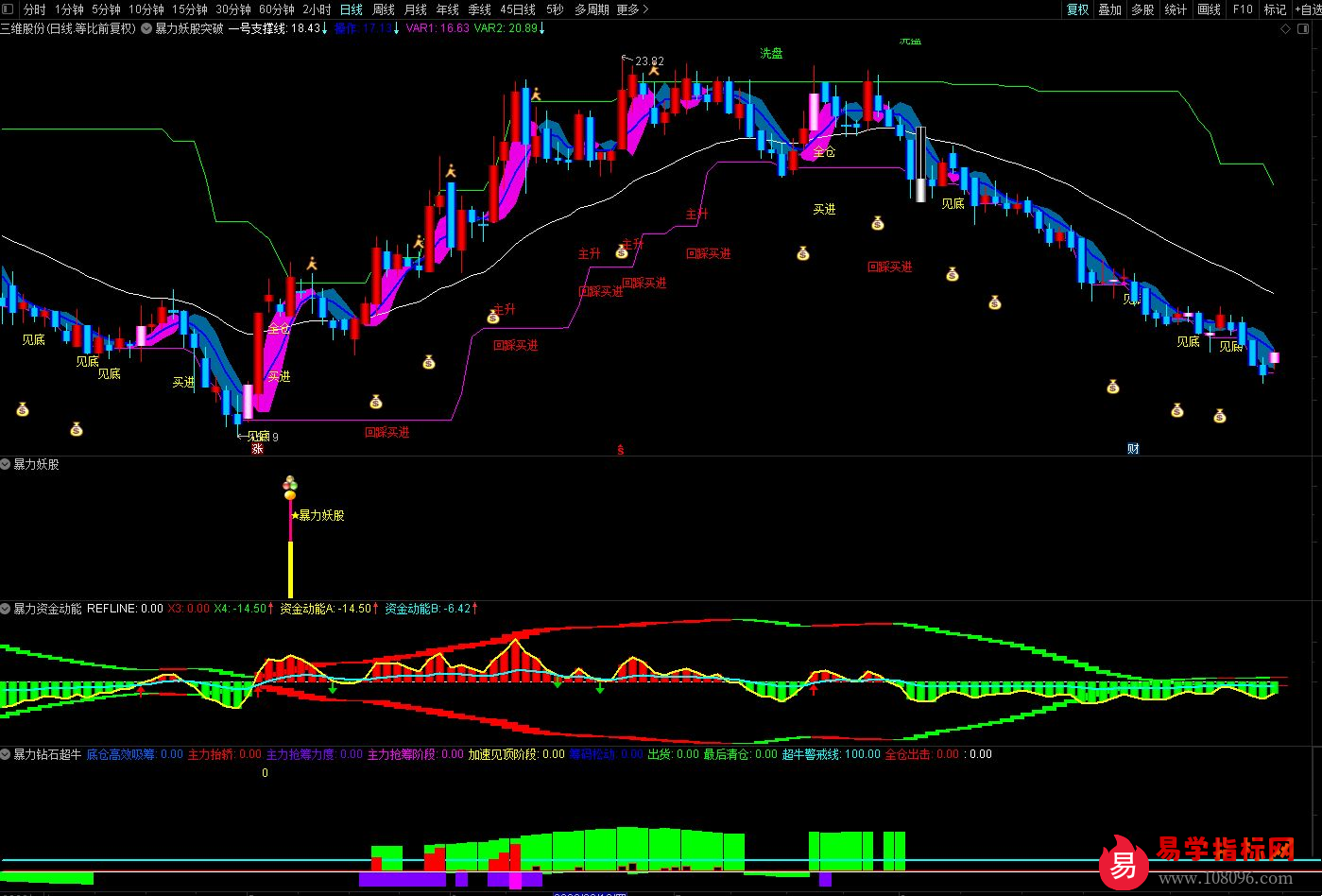The image size is (1322, 896).
Task: Click the large white candlestick after 全仓
Action: point(920,164)
